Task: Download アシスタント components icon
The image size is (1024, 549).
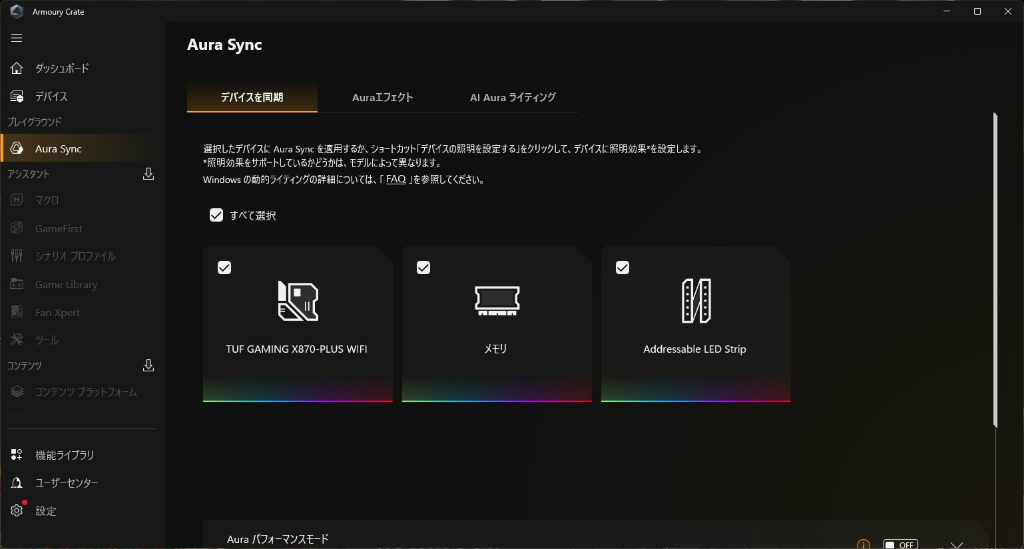Action: 148,174
